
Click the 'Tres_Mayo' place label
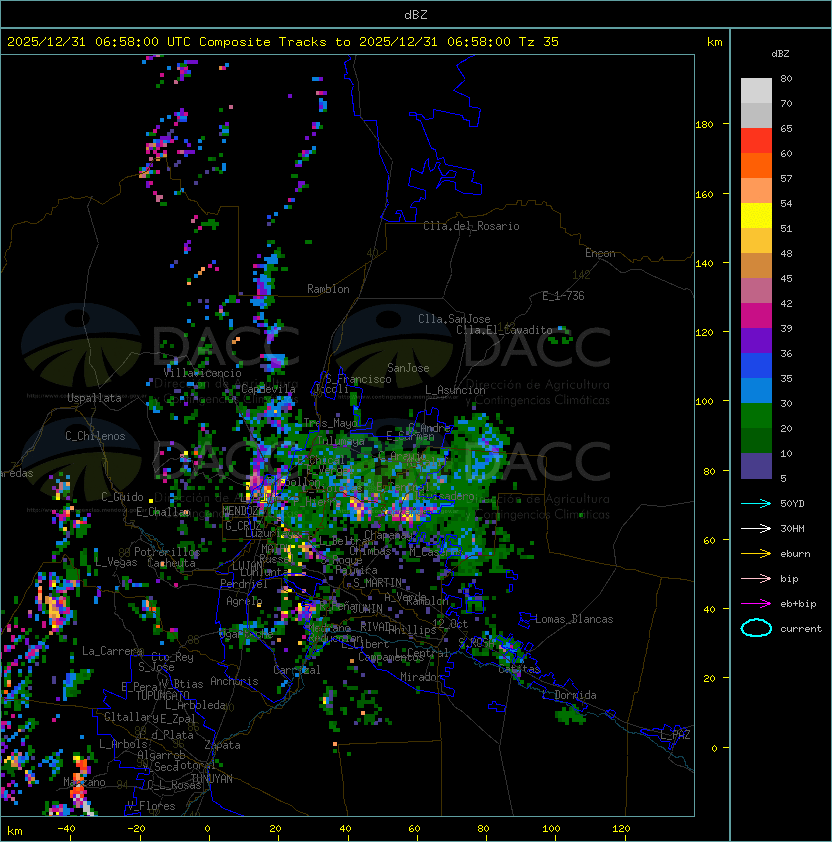[330, 423]
